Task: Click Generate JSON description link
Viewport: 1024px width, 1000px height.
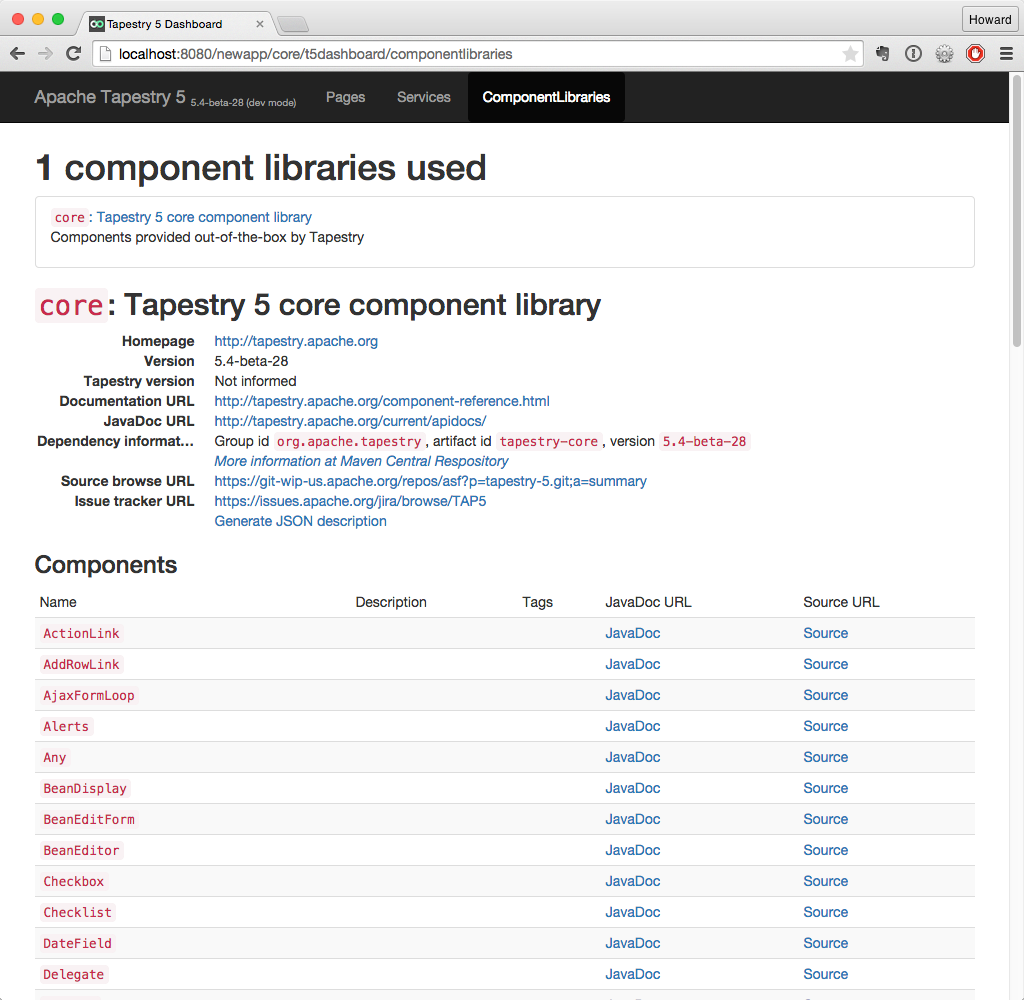Action: tap(300, 521)
